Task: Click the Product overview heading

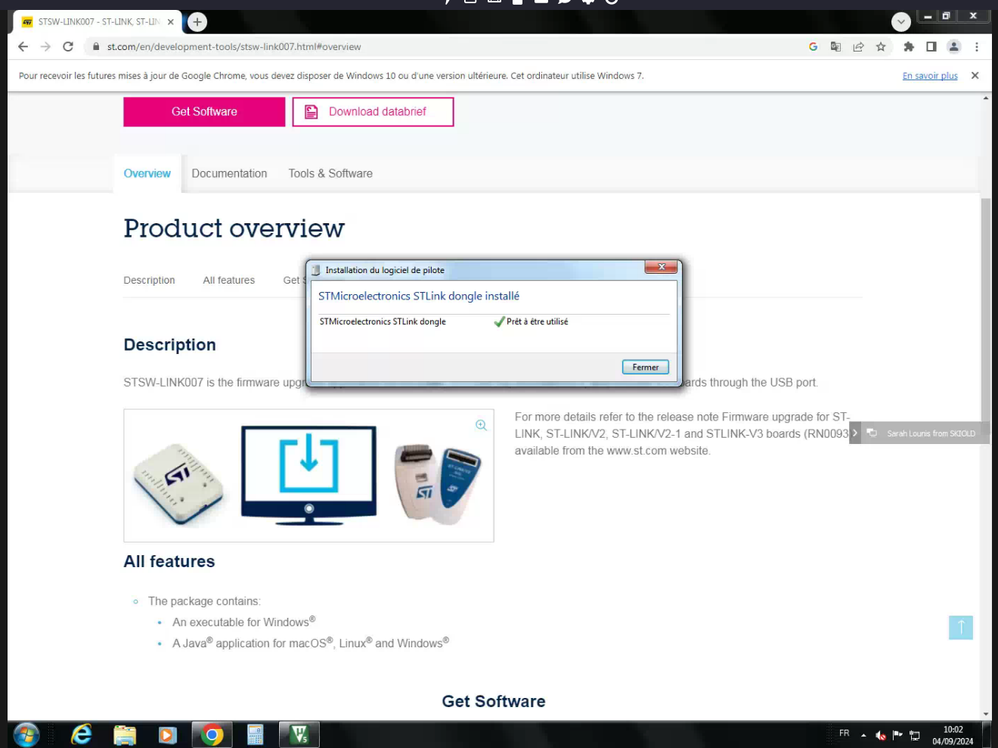Action: 234,228
